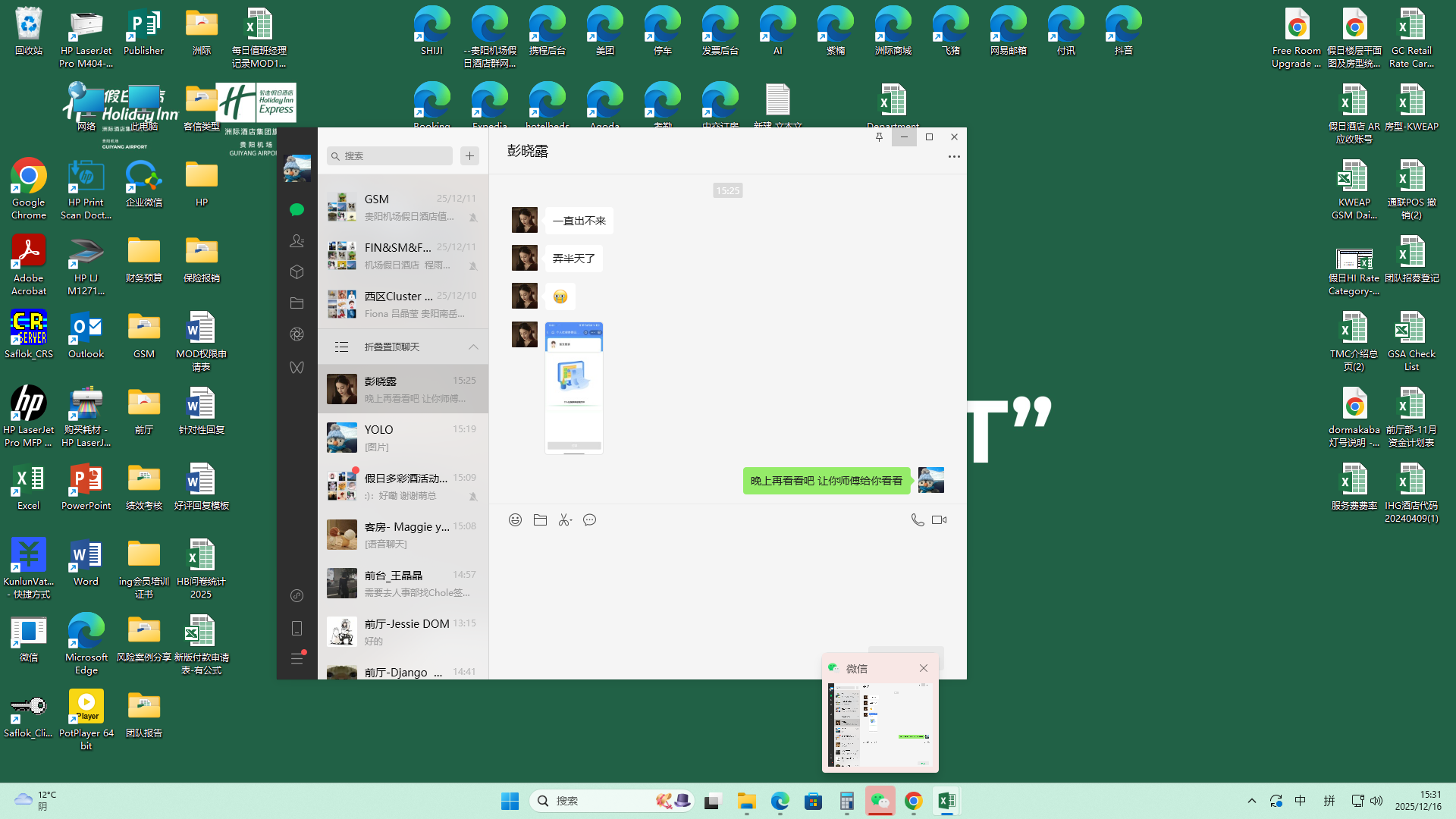The image size is (1456, 819).
Task: Open chat info three-dots menu
Action: pyautogui.click(x=954, y=157)
